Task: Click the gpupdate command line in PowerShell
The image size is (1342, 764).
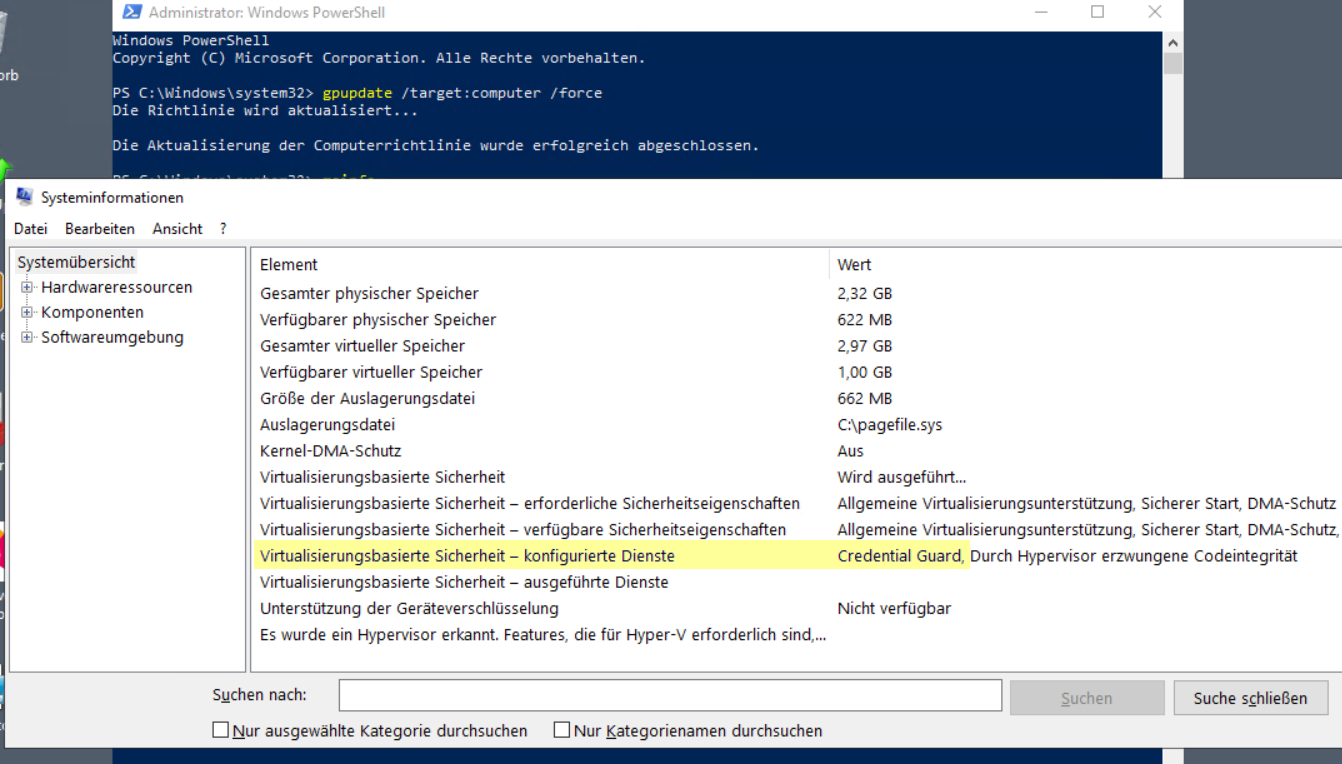Action: 357,93
